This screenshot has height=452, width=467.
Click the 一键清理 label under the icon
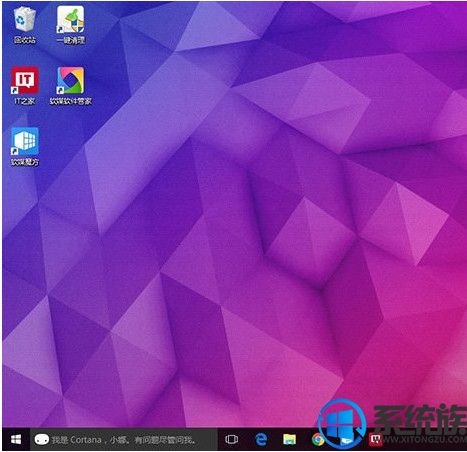click(70, 40)
